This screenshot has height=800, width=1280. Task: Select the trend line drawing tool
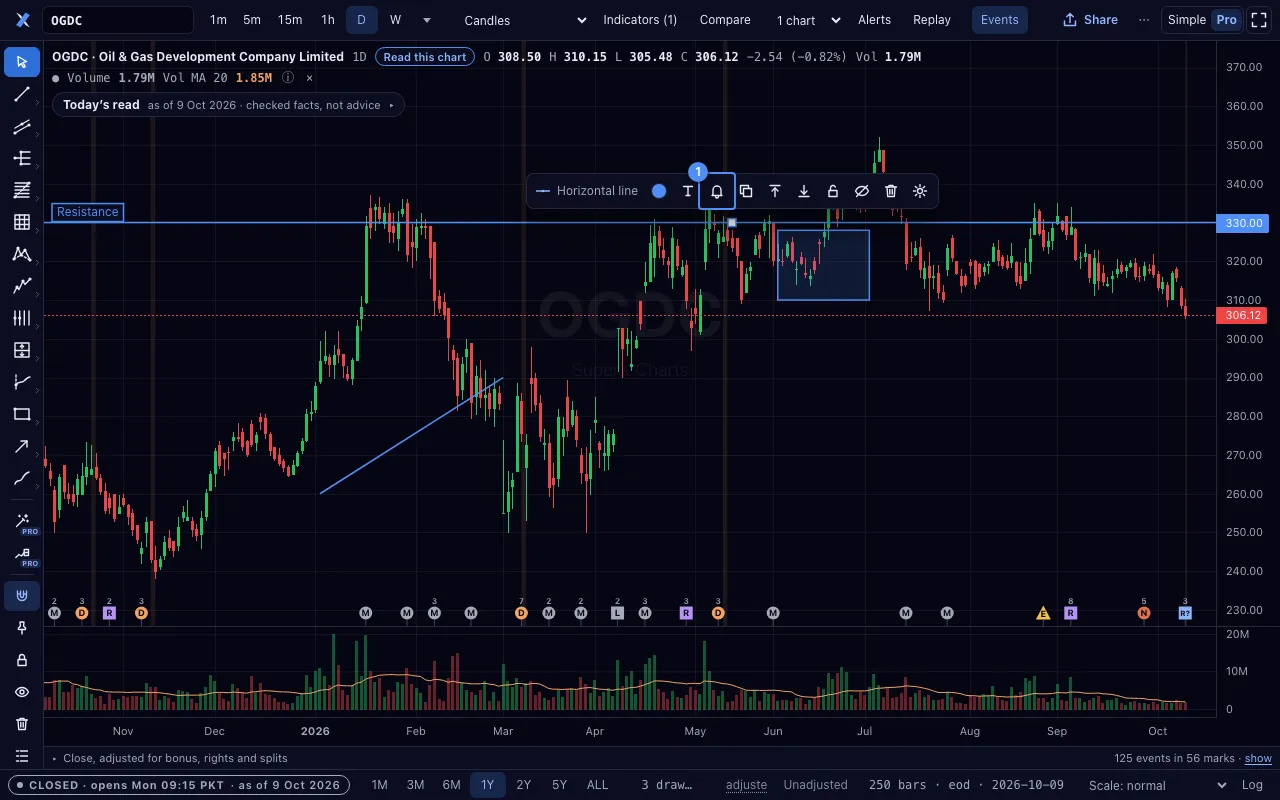tap(22, 94)
